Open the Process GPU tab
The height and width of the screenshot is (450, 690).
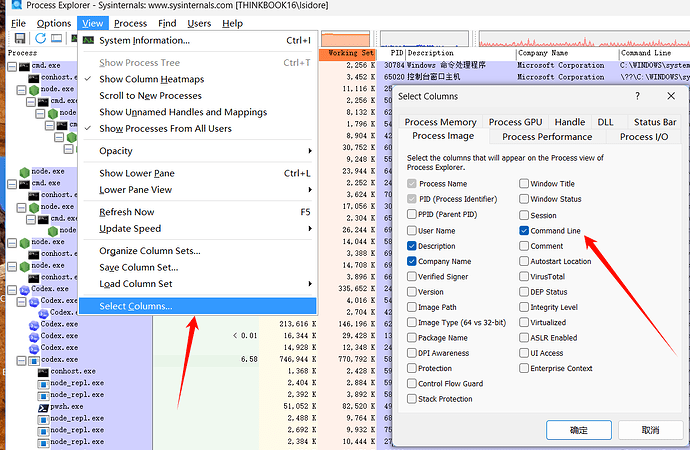[515, 122]
